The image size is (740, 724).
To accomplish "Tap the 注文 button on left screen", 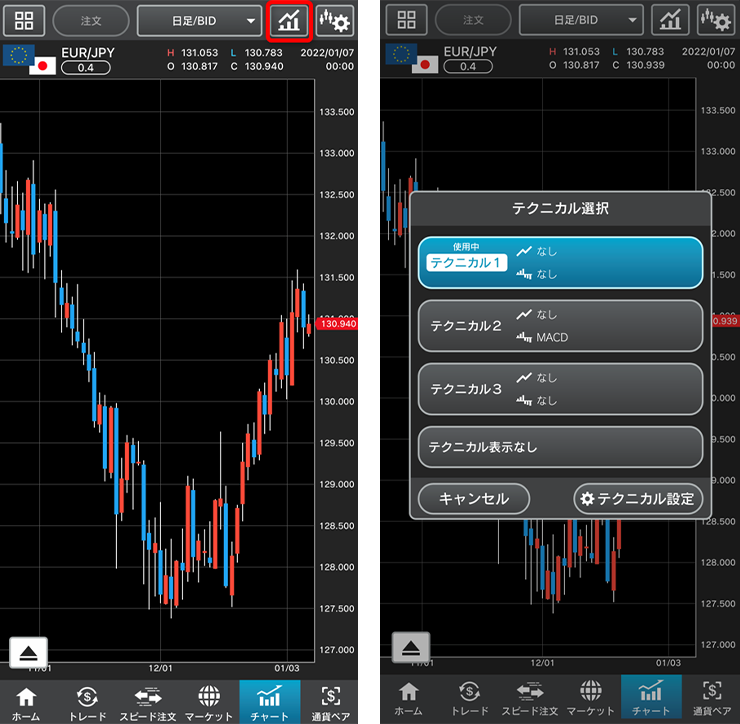I will [90, 20].
